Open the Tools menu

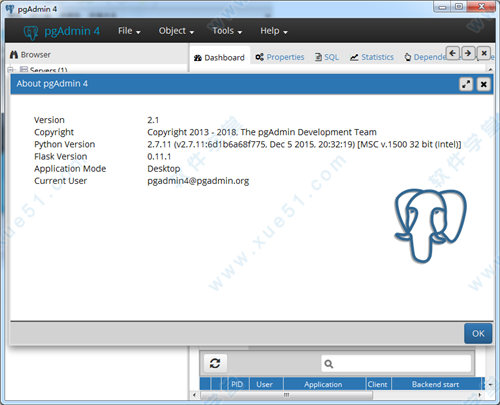(227, 31)
